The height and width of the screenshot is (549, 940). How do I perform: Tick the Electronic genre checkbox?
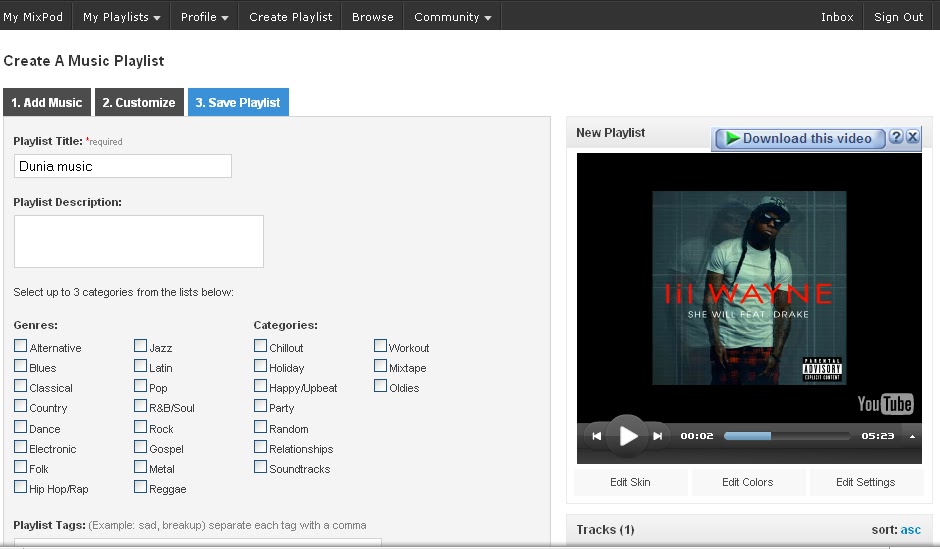(x=20, y=447)
